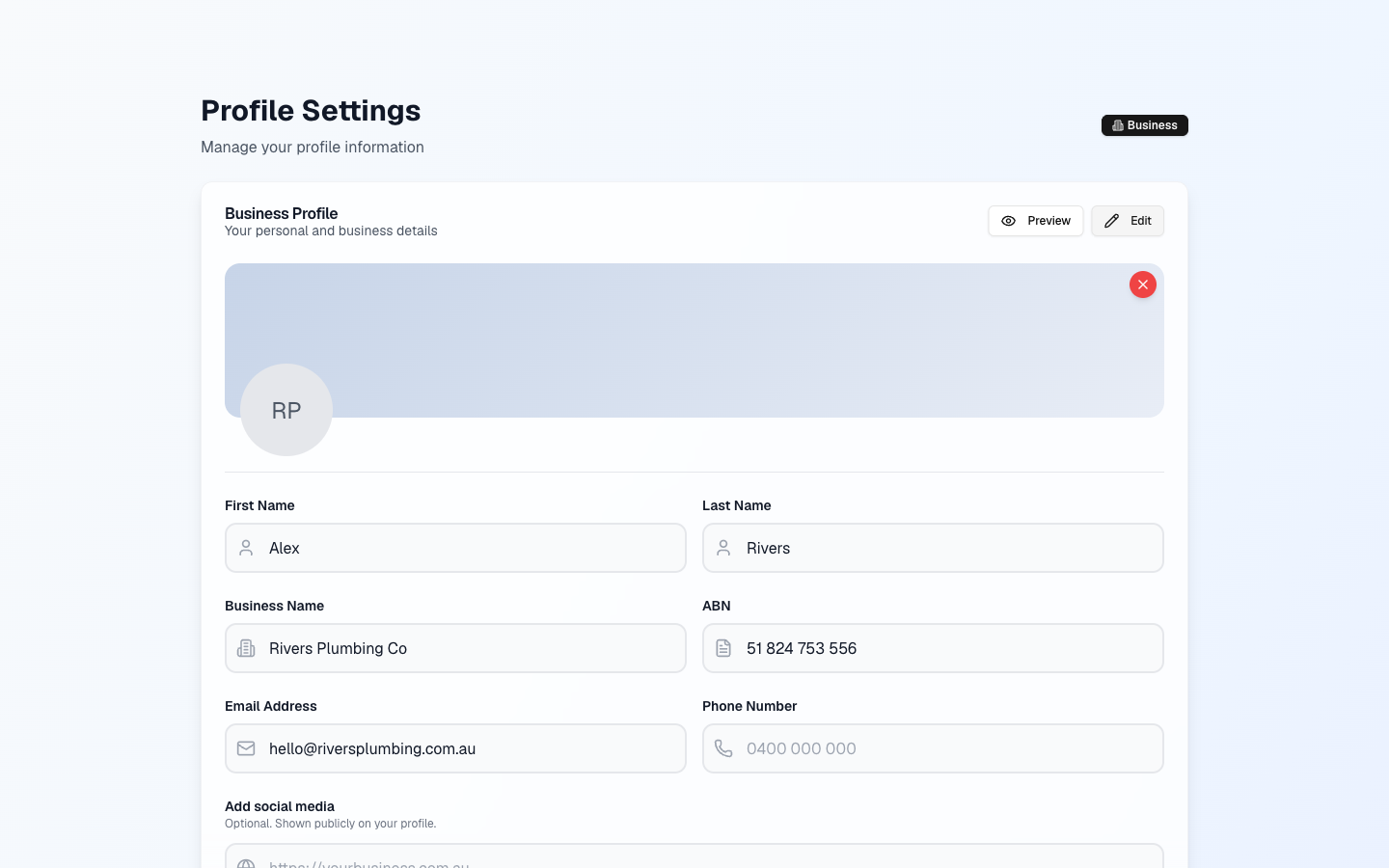Viewport: 1389px width, 868px height.
Task: Click the Business Name label
Action: point(274,606)
